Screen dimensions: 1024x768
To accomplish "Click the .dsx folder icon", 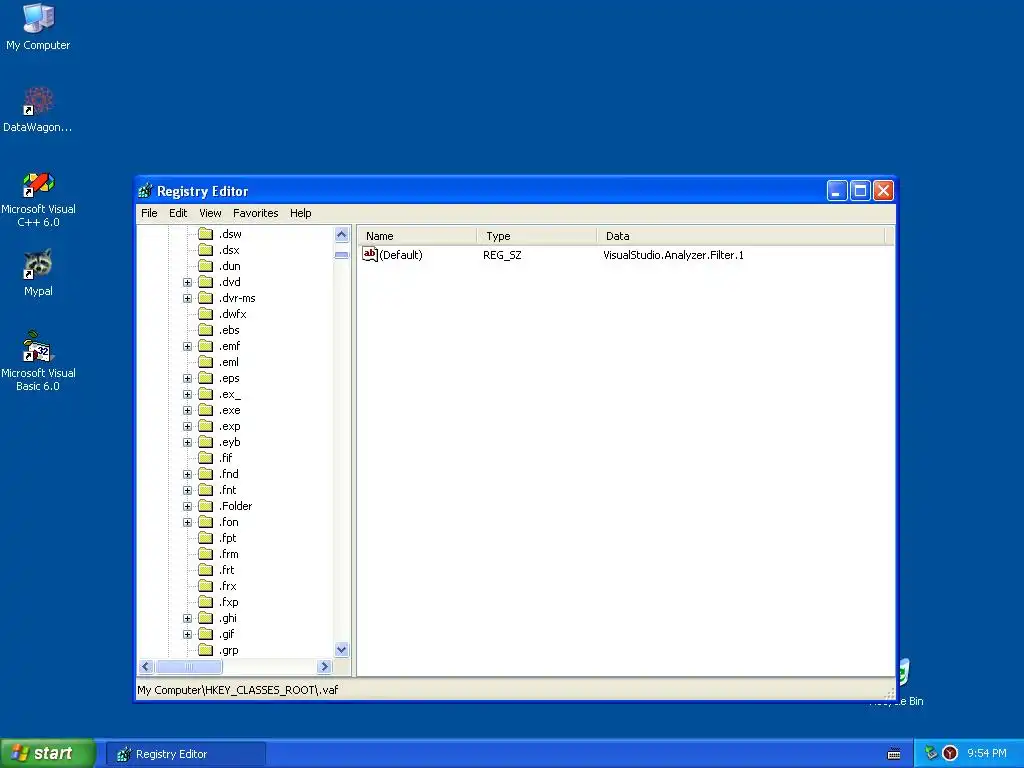I will pos(206,250).
